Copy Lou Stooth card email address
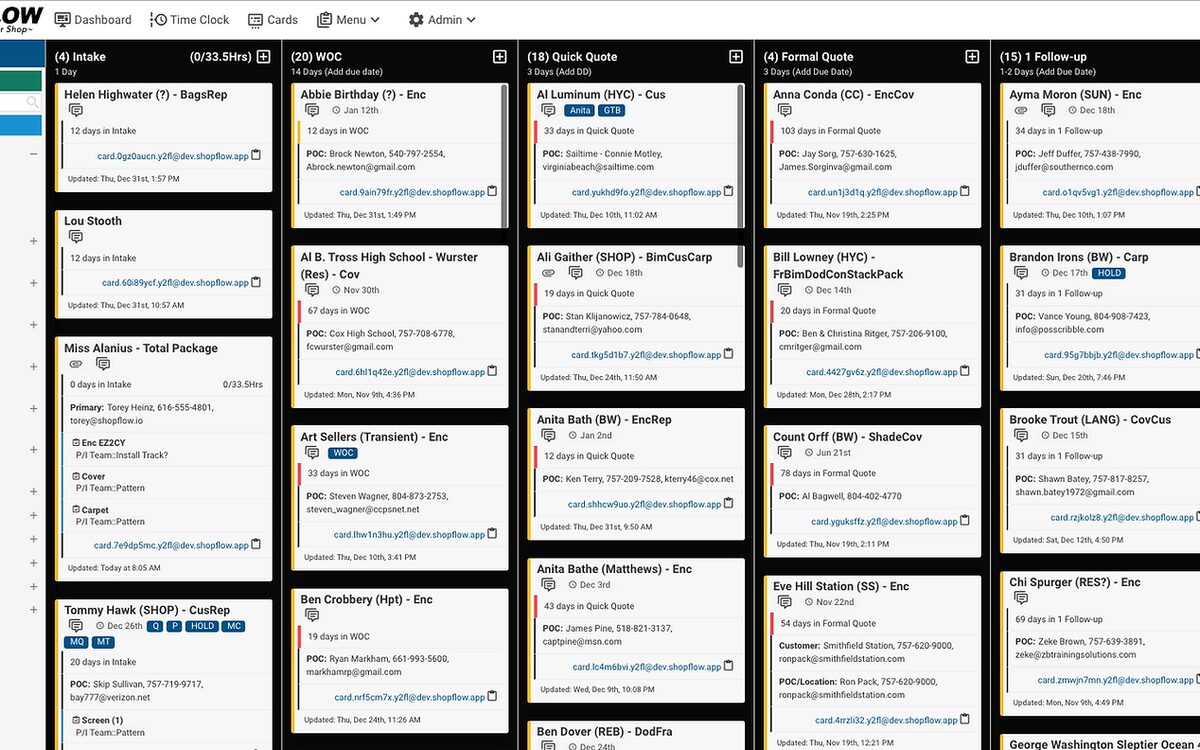This screenshot has height=750, width=1200. [256, 282]
